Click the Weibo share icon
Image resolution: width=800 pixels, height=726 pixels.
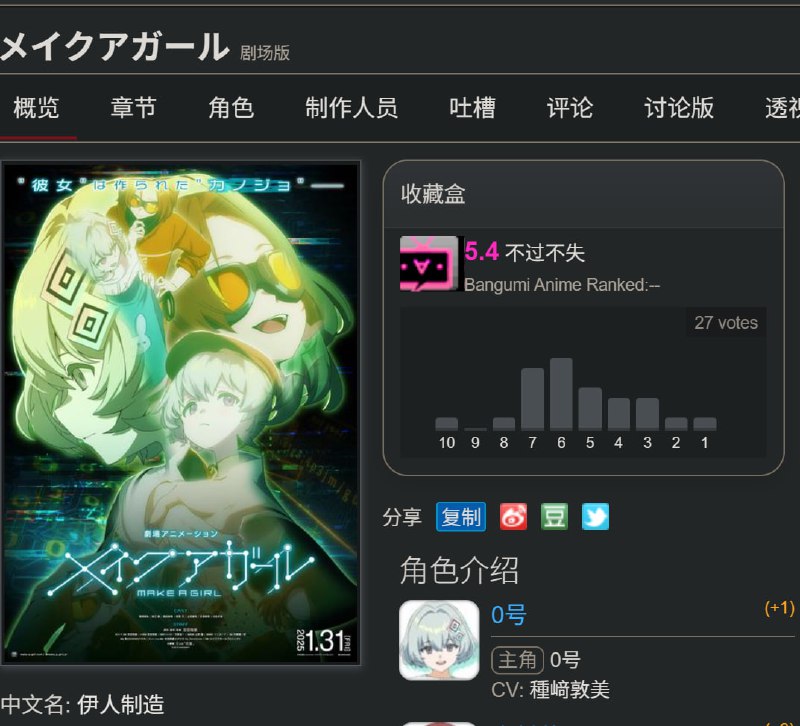(513, 517)
